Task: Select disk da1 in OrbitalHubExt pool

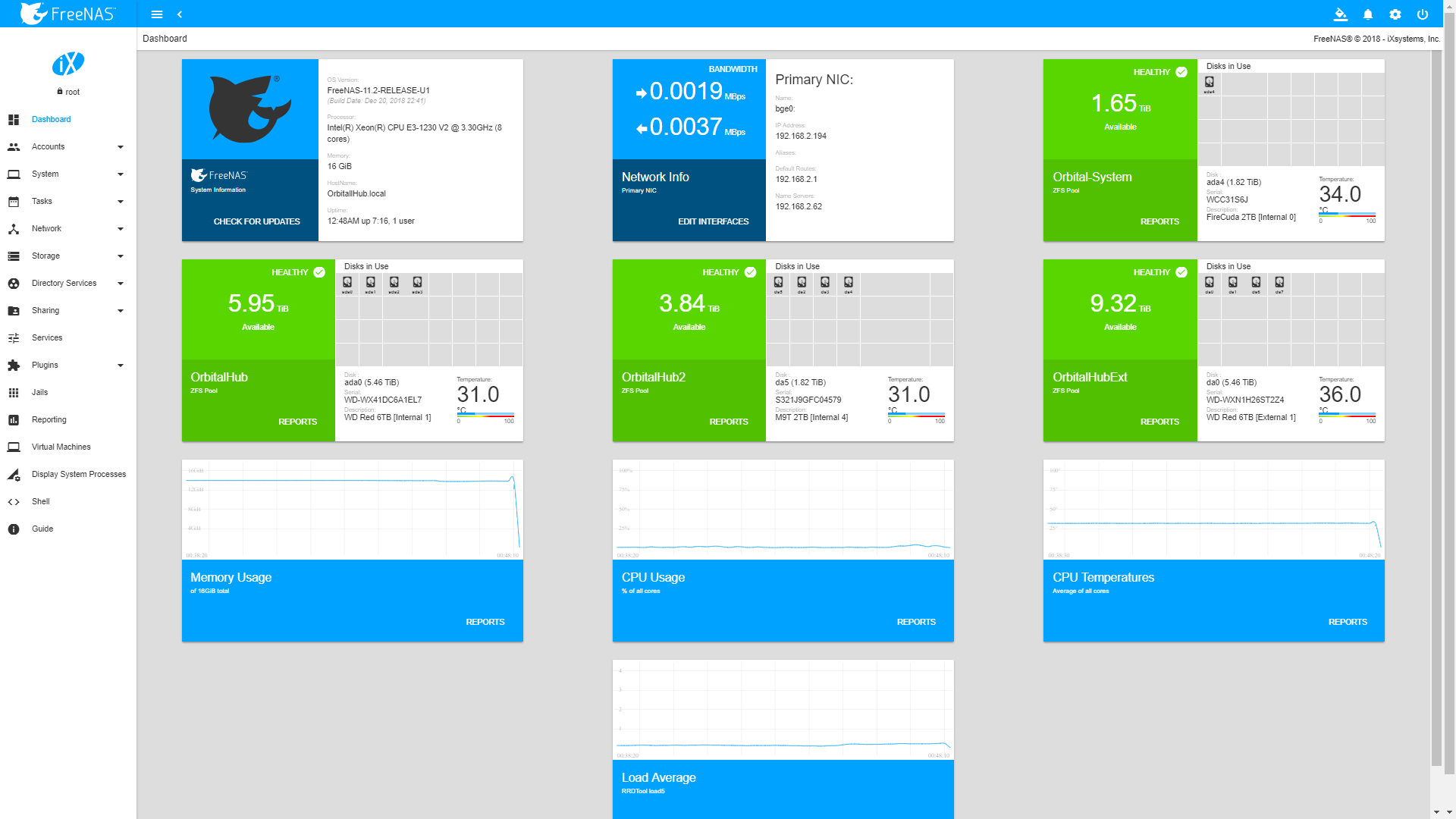Action: [x=1233, y=284]
